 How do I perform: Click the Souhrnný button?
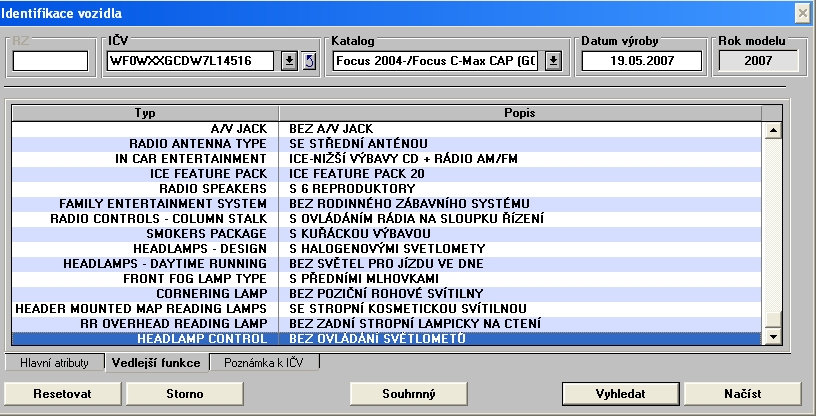pyautogui.click(x=409, y=393)
